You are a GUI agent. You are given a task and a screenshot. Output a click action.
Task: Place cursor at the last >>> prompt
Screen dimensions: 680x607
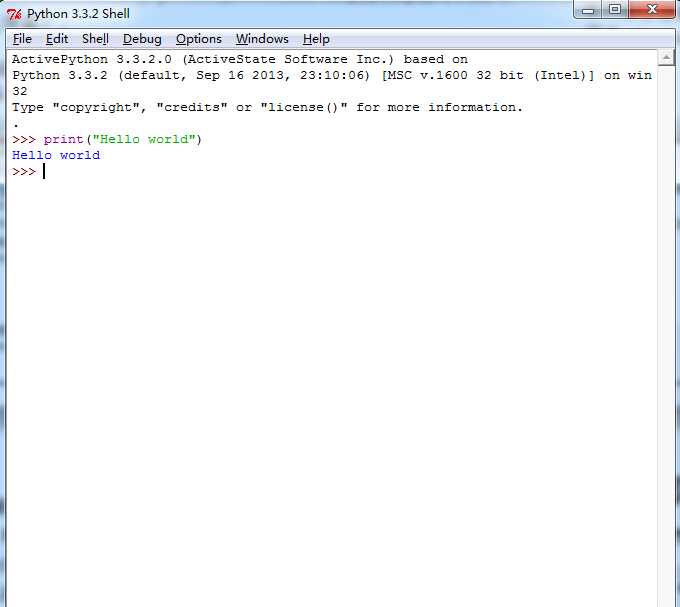click(x=43, y=172)
